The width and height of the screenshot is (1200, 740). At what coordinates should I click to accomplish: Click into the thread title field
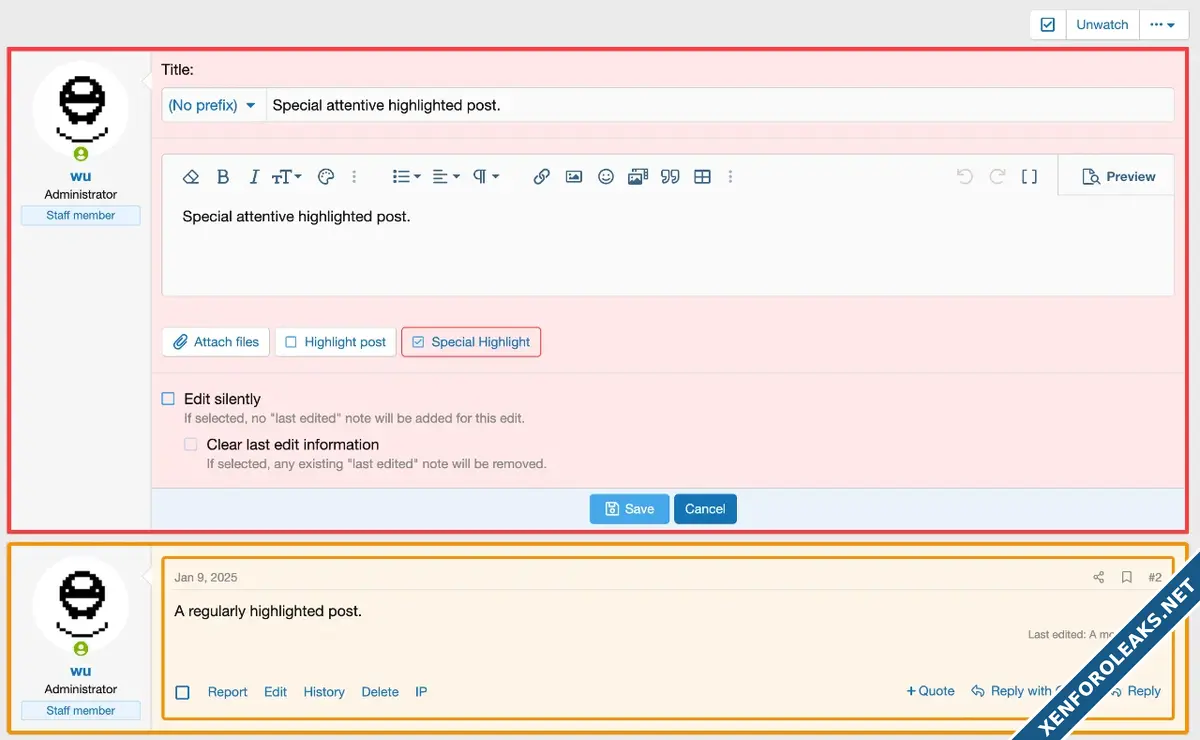(718, 105)
